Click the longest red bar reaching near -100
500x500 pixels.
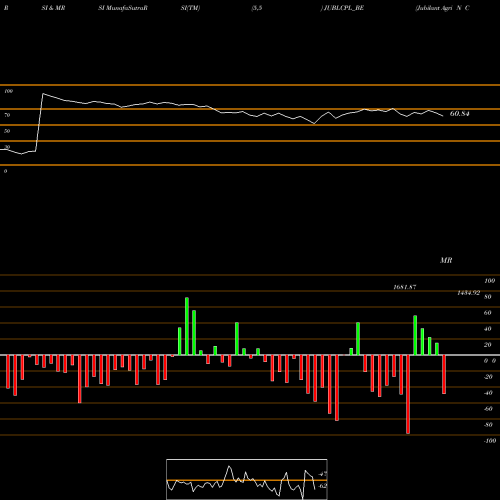click(x=408, y=394)
